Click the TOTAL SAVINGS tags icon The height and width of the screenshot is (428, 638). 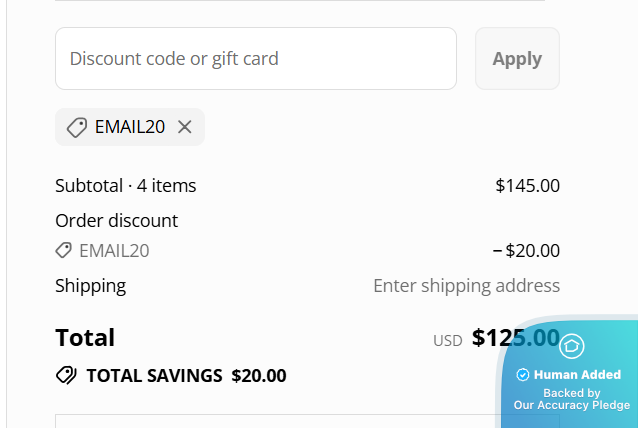[x=67, y=376]
